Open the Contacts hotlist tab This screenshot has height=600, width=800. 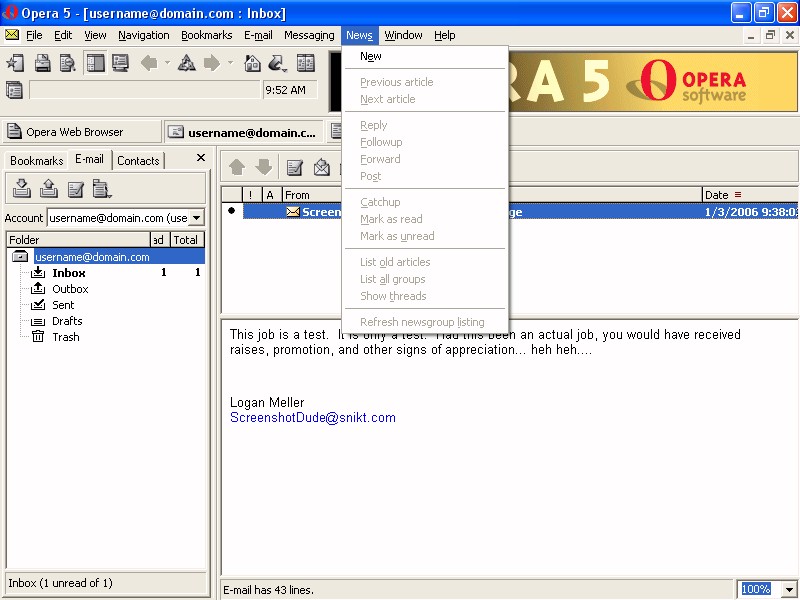tap(138, 161)
